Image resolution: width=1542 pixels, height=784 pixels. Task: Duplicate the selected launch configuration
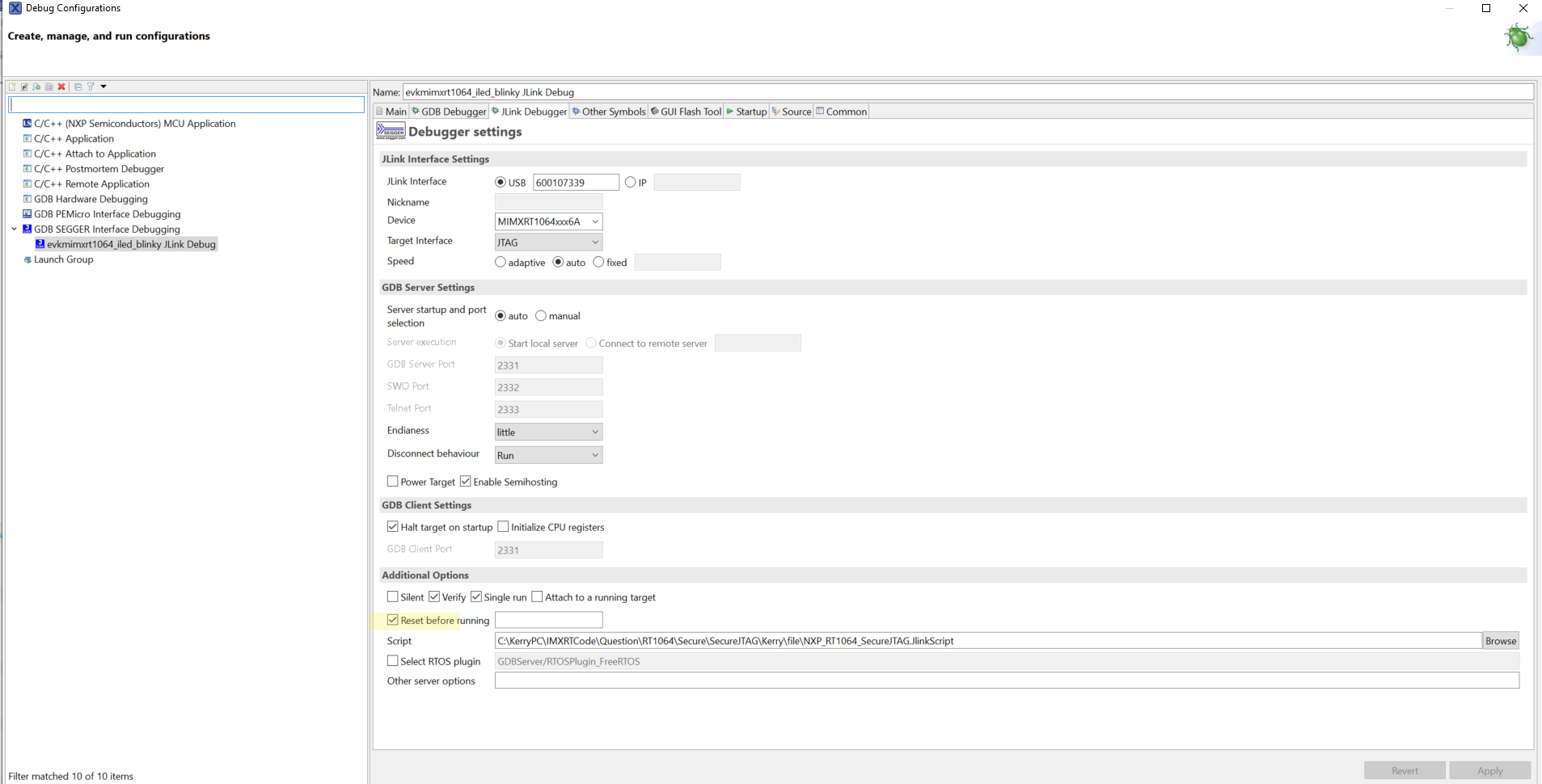click(x=49, y=86)
